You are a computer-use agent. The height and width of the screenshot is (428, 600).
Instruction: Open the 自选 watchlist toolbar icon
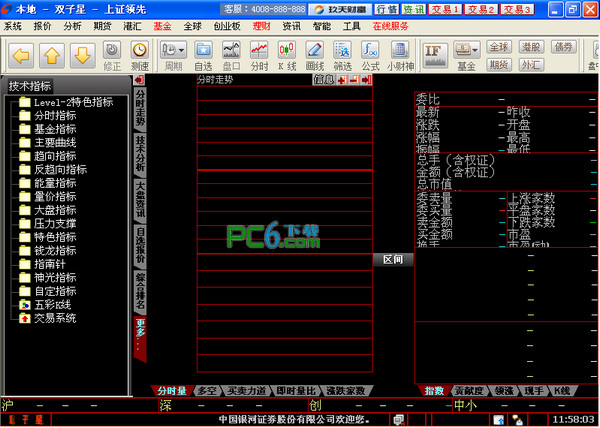(203, 51)
